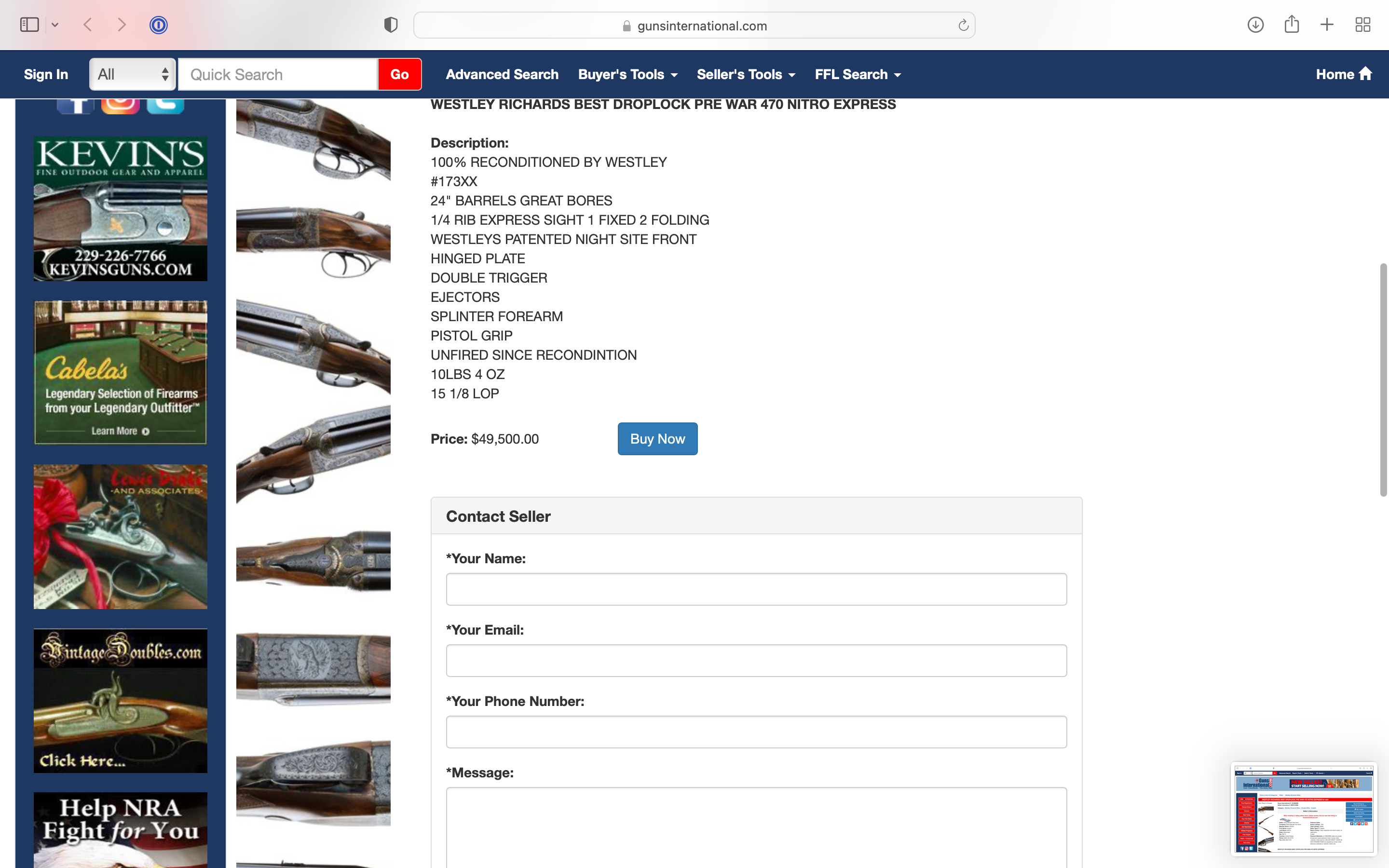Open the All category dropdown
Image resolution: width=1389 pixels, height=868 pixels.
[x=133, y=74]
